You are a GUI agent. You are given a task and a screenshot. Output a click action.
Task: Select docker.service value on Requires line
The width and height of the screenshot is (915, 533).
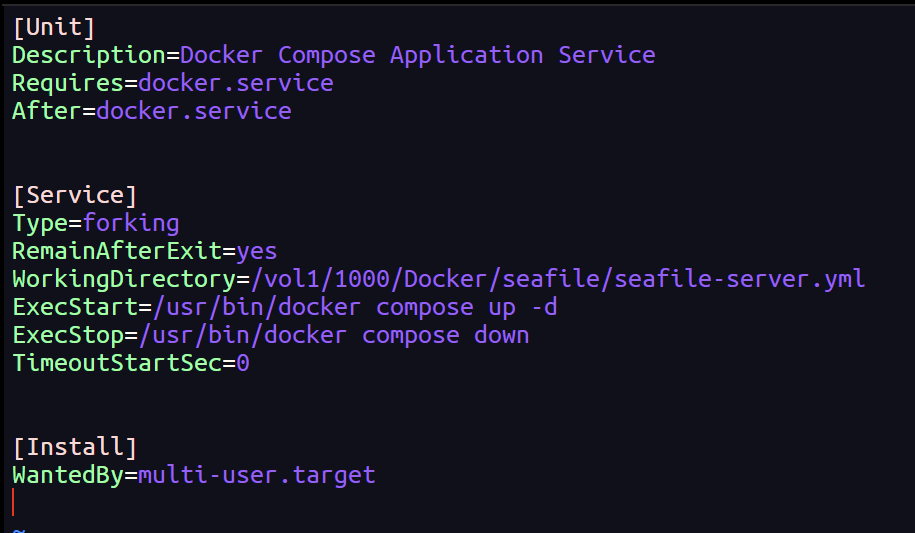(x=236, y=83)
